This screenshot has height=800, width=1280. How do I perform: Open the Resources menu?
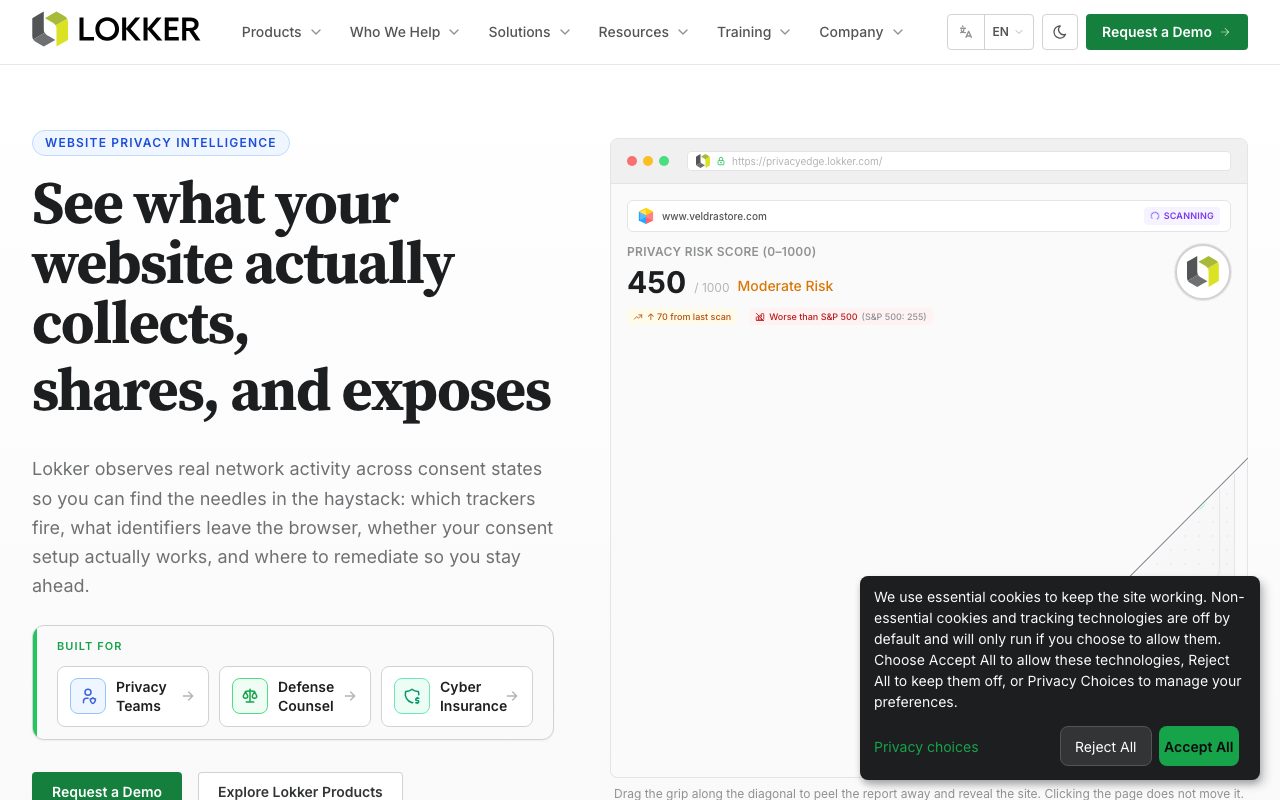[643, 32]
